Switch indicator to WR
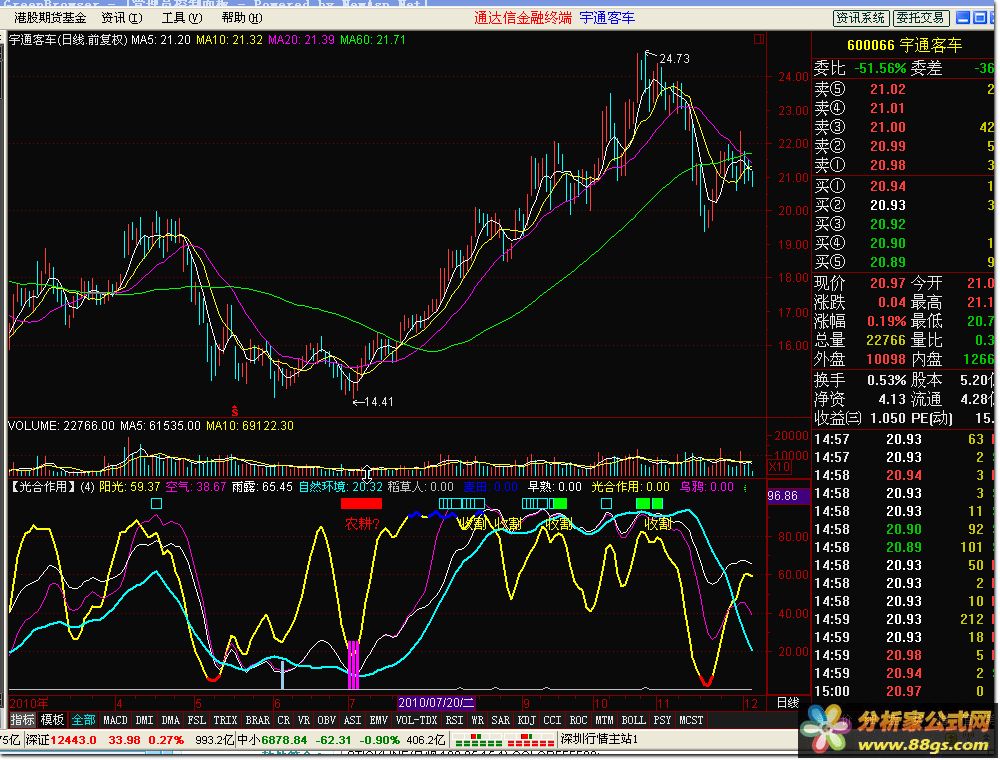This screenshot has height=760, width=1000. 478,720
